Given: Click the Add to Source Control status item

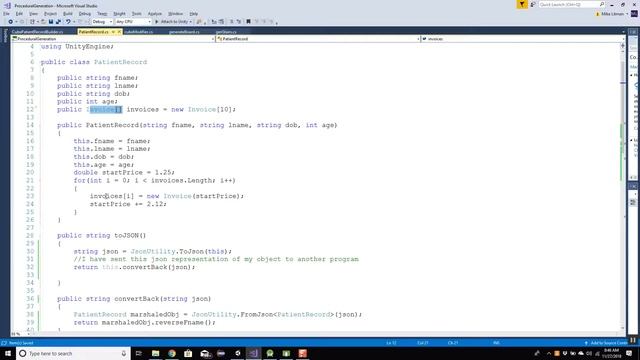Looking at the screenshot, I should (606, 343).
